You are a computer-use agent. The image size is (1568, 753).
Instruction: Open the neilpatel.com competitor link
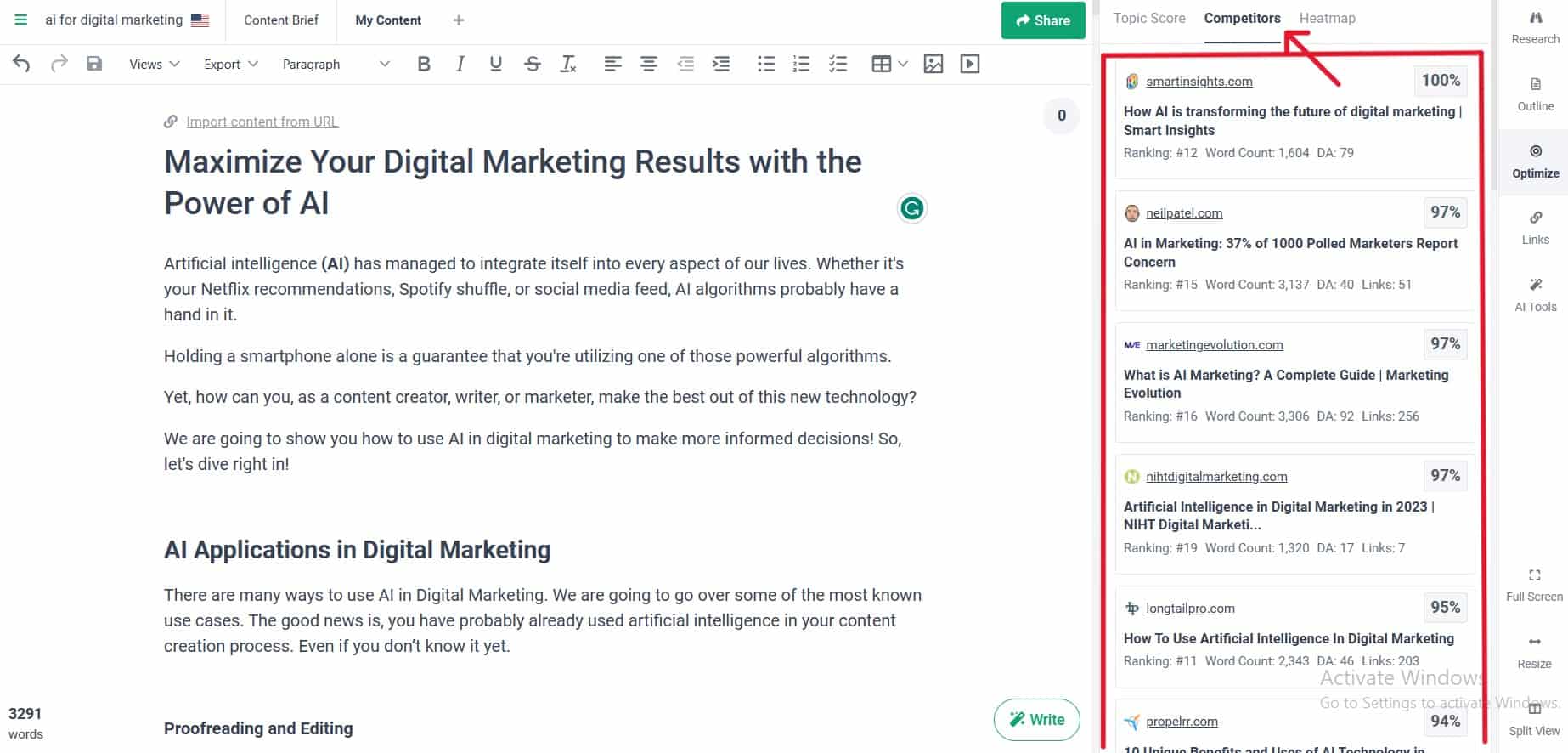click(x=1183, y=213)
